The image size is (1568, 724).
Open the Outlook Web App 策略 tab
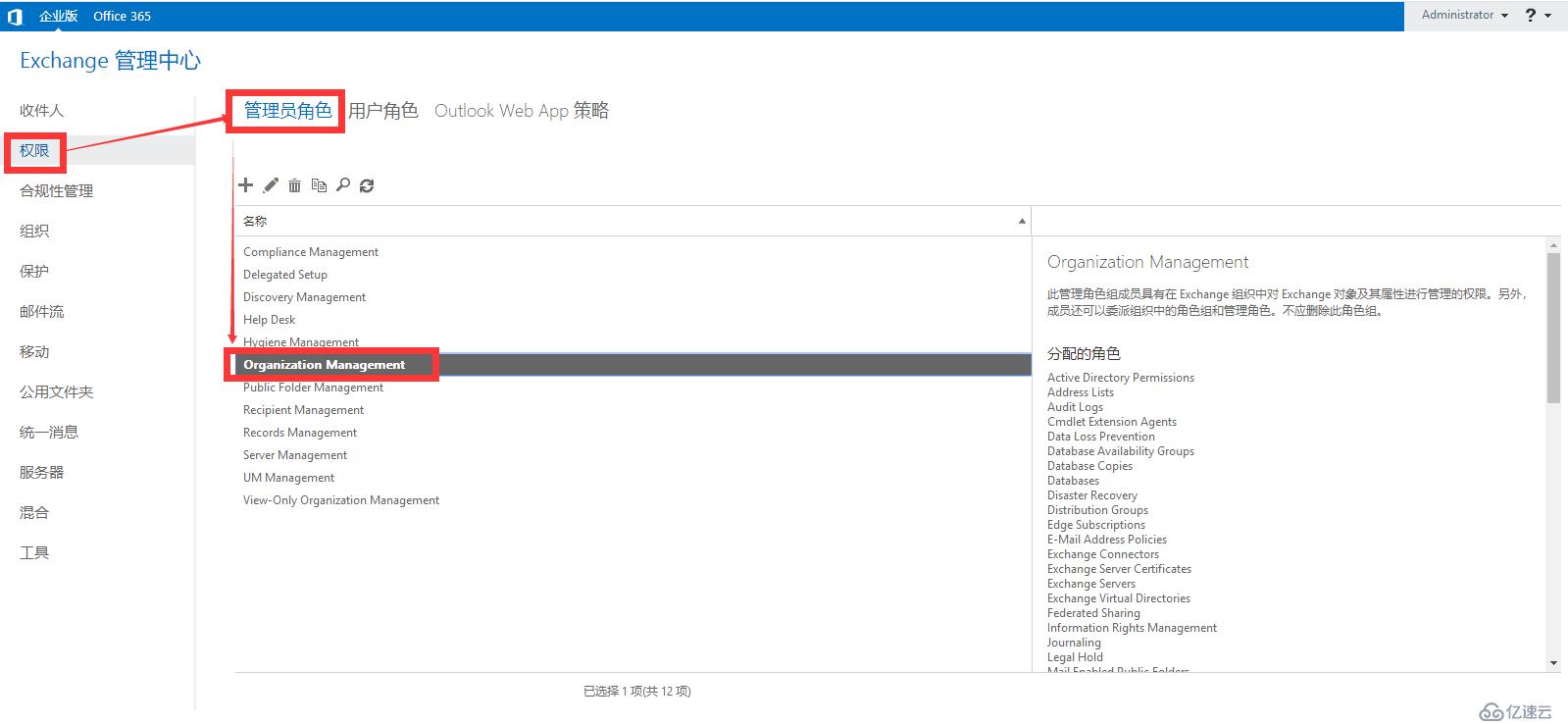tap(522, 111)
